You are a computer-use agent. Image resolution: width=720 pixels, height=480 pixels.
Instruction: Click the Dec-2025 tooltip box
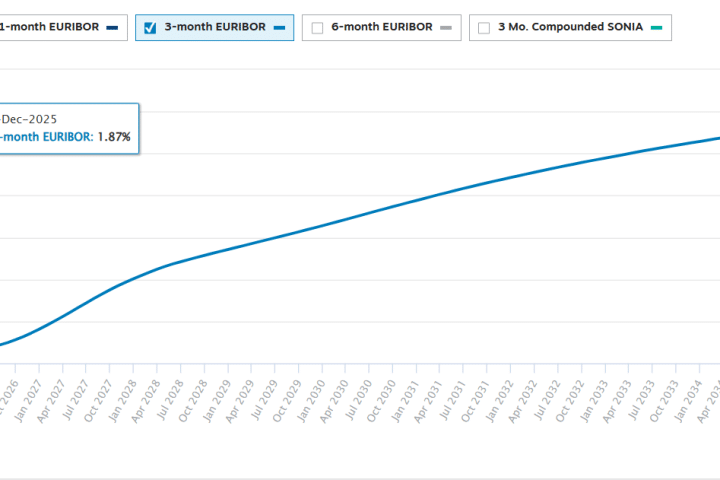(x=68, y=127)
